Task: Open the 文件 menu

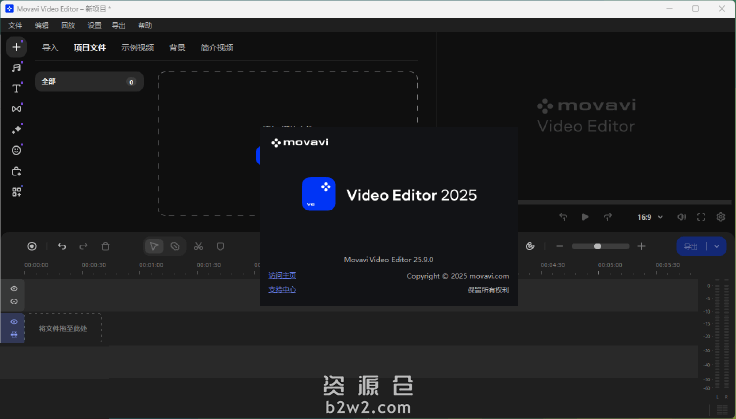Action: 15,25
